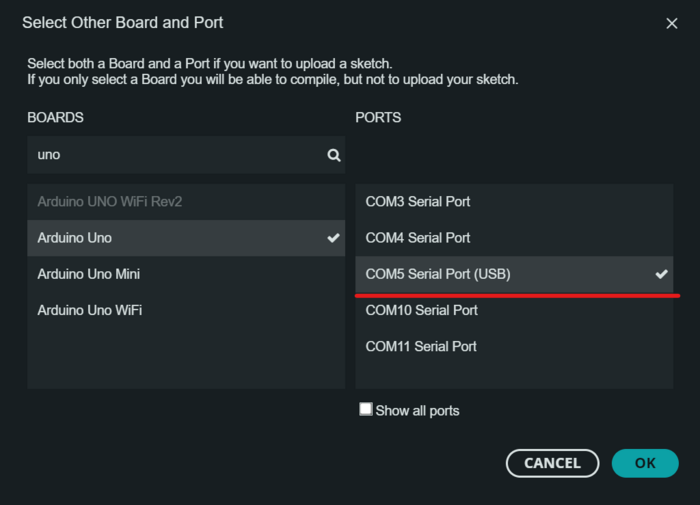The width and height of the screenshot is (700, 505).
Task: Focus the board search field containing 'uno'
Action: point(175,155)
